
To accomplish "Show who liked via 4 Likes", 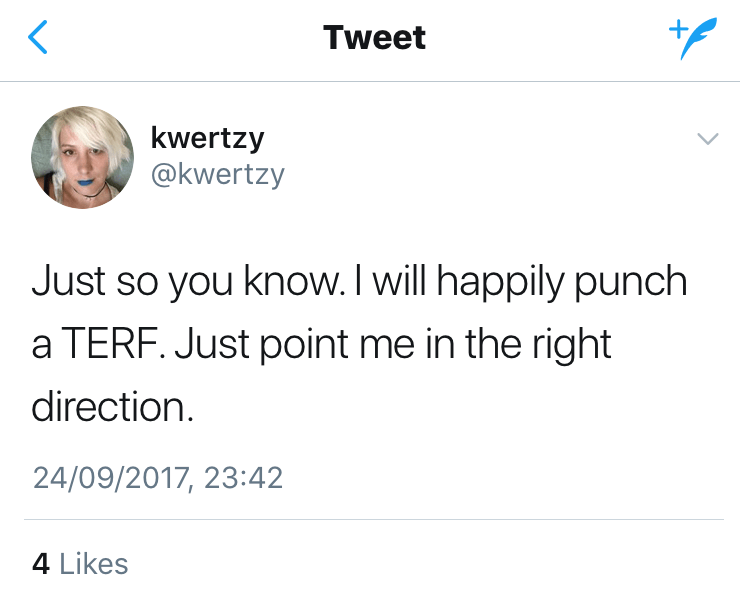I will click(80, 564).
